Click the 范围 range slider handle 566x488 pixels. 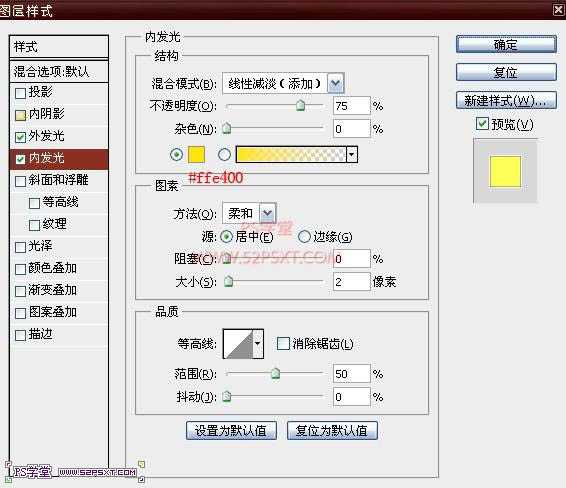(275, 374)
